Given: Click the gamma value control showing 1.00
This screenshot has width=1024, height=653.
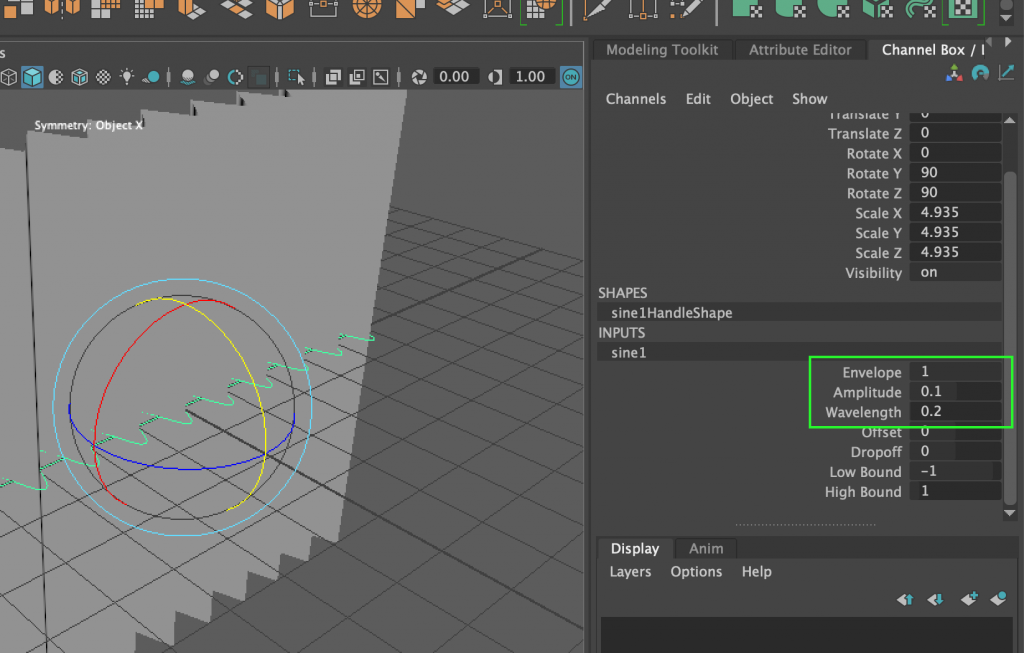Looking at the screenshot, I should [531, 76].
